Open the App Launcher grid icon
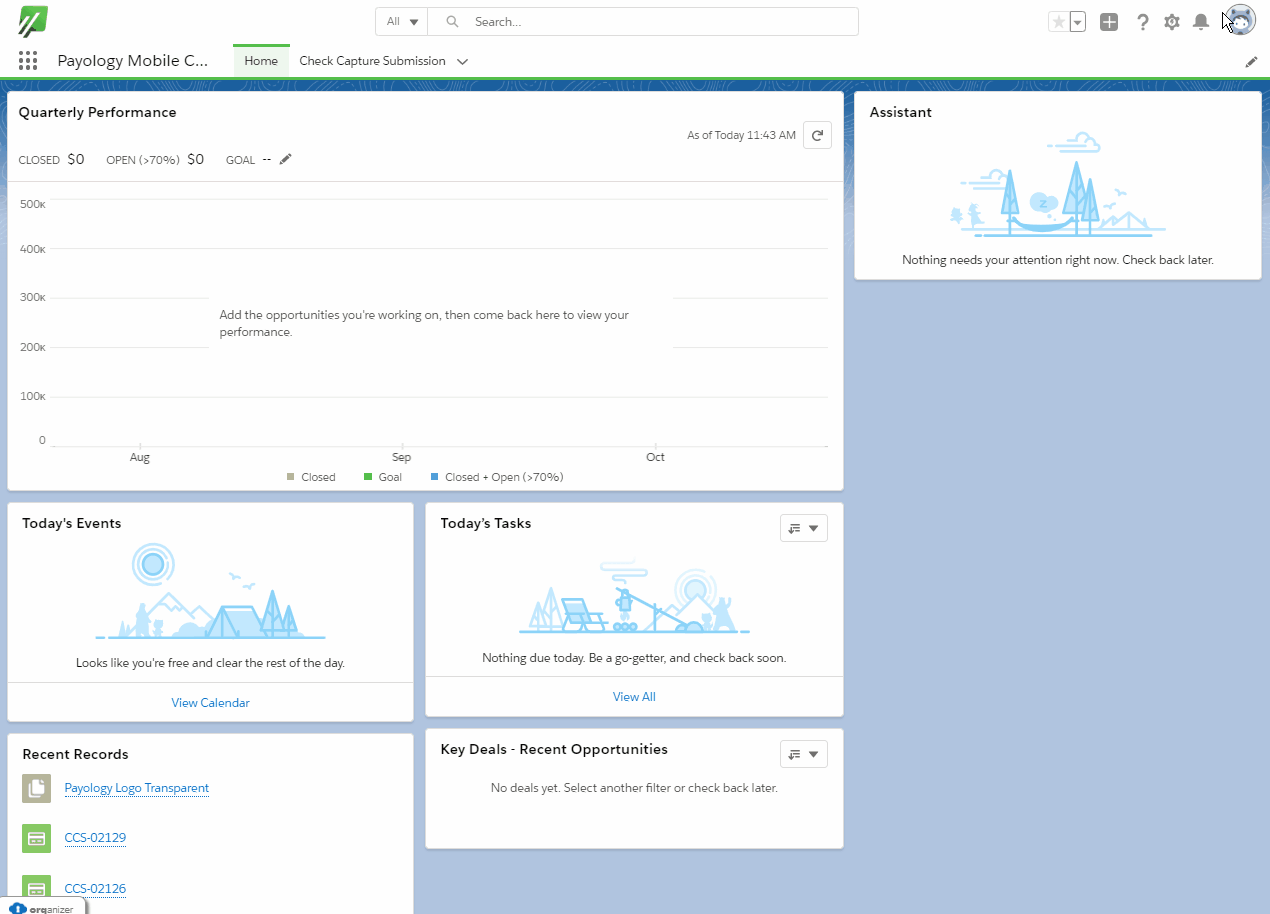Image resolution: width=1270 pixels, height=914 pixels. point(28,61)
